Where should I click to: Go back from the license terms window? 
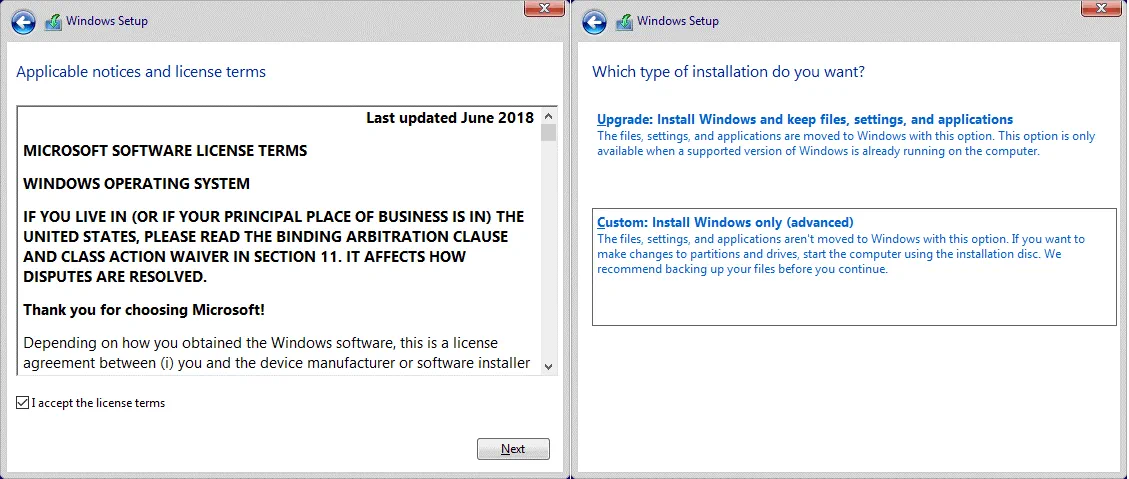click(x=25, y=21)
